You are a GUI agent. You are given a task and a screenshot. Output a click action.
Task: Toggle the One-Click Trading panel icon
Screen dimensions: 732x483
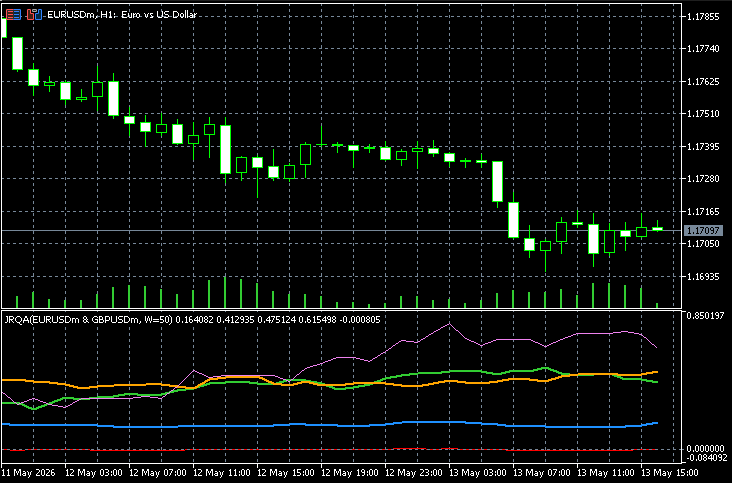34,15
